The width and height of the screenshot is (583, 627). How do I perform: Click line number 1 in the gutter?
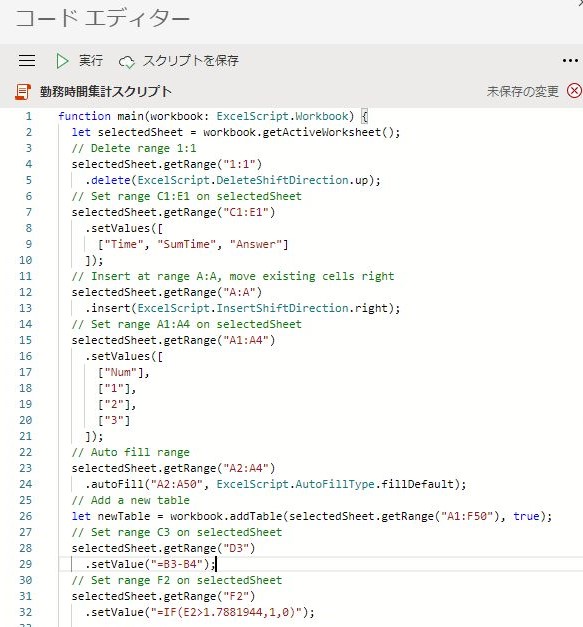(x=29, y=116)
